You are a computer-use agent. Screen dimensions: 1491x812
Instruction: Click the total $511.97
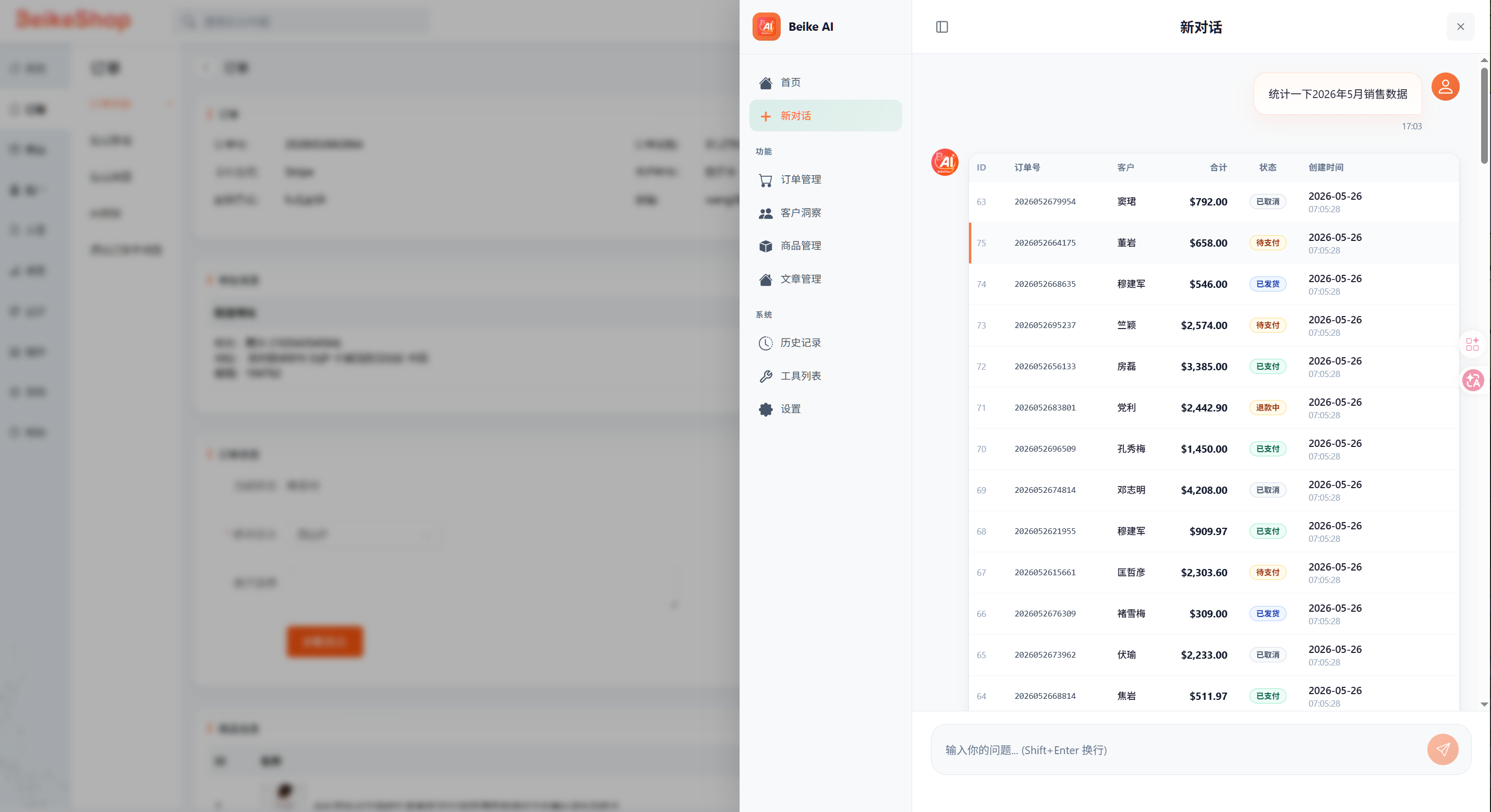[x=1208, y=696]
